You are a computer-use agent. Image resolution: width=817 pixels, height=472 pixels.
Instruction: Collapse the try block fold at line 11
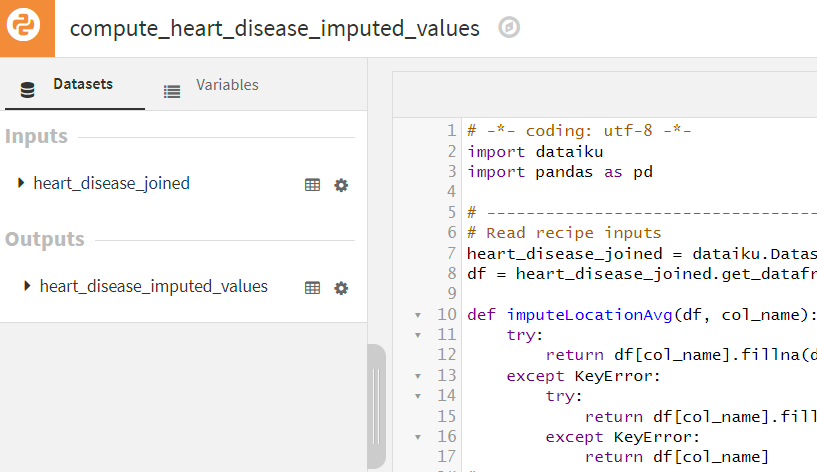click(x=418, y=335)
